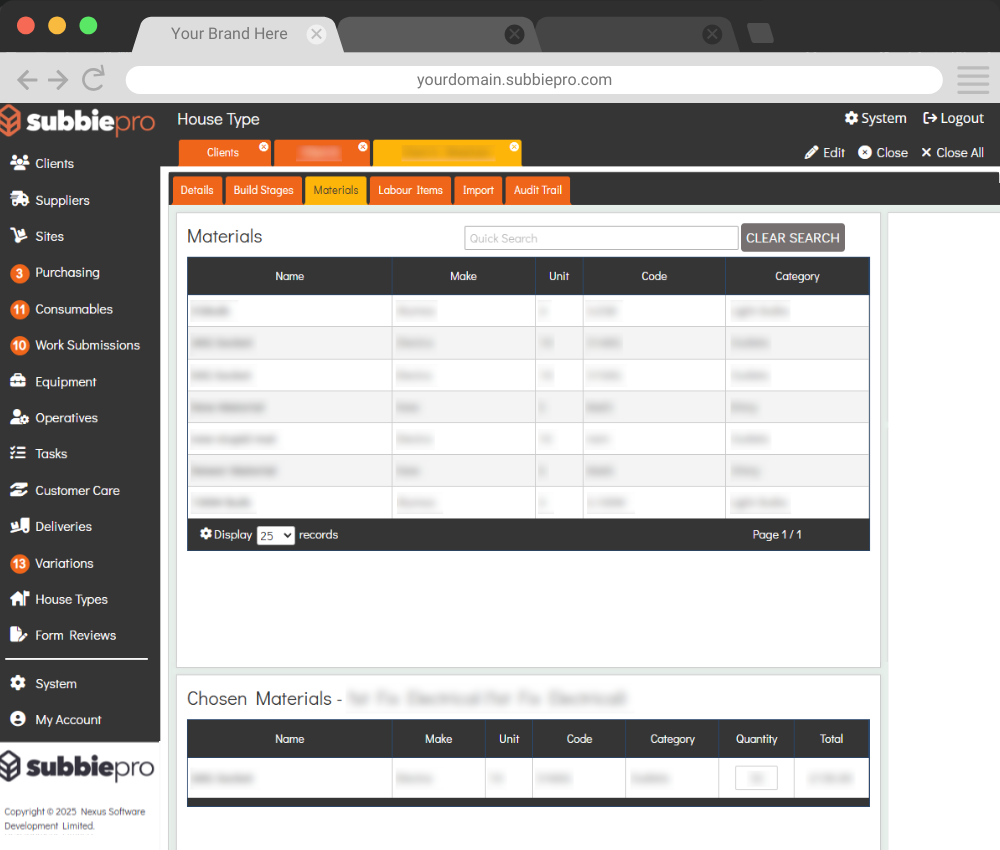Click the Form Reviews icon

pyautogui.click(x=18, y=635)
